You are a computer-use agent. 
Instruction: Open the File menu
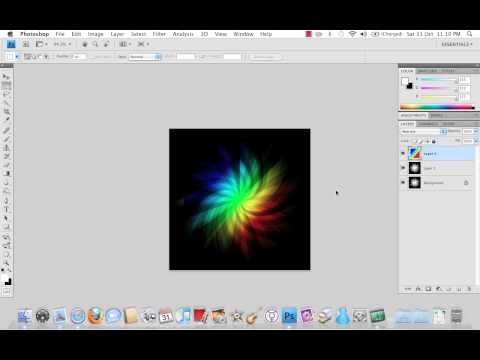click(x=60, y=34)
